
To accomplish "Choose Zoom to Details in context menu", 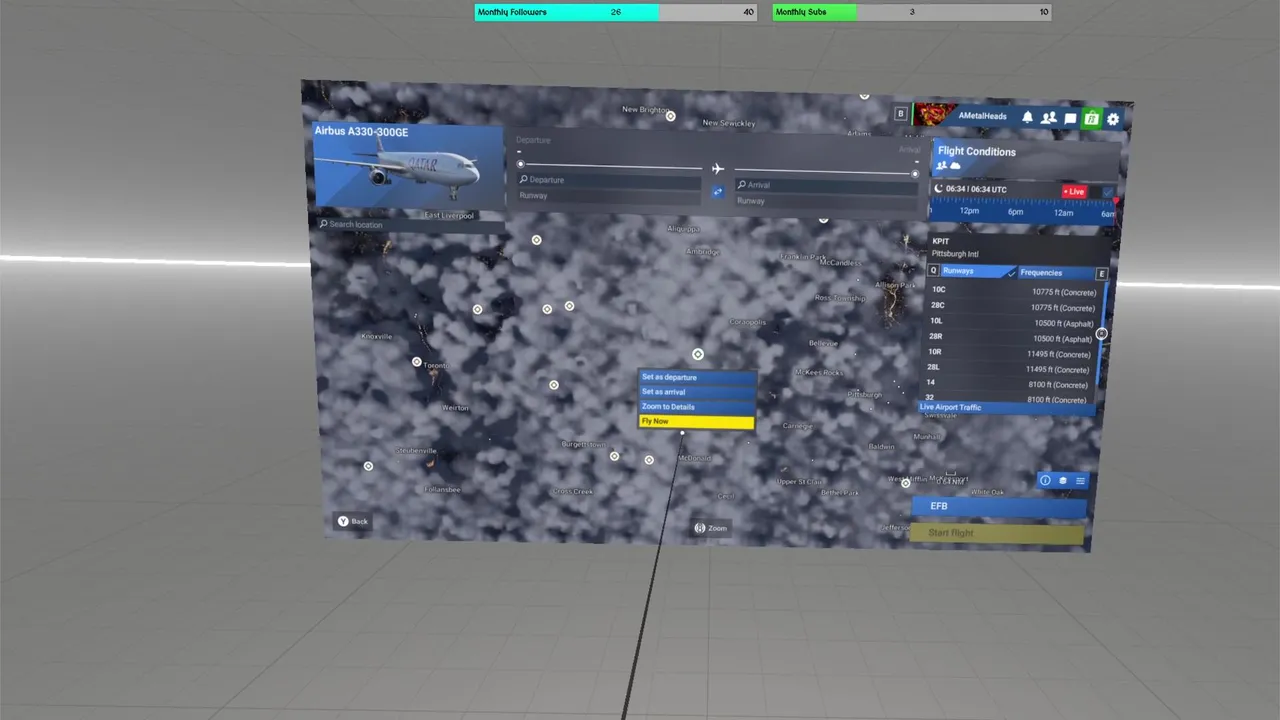I will pyautogui.click(x=697, y=407).
